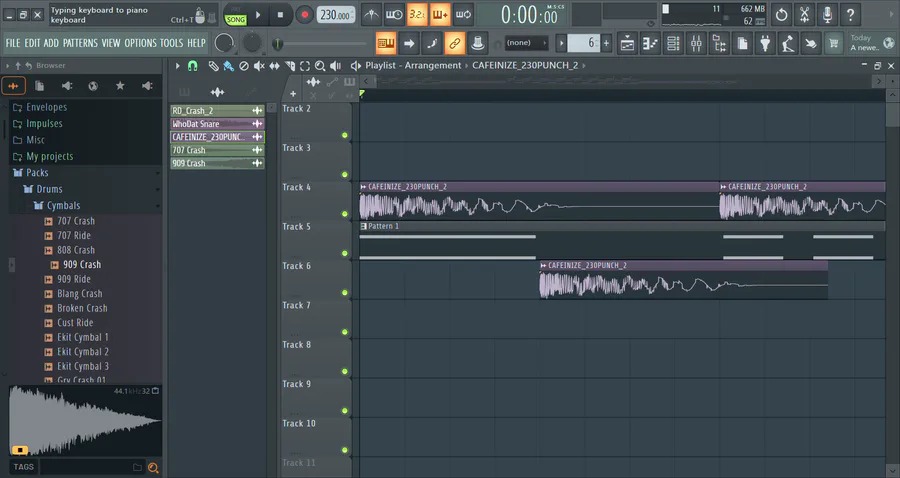Click the one-click audio recording microphone
900x478 pixels.
[x=827, y=15]
